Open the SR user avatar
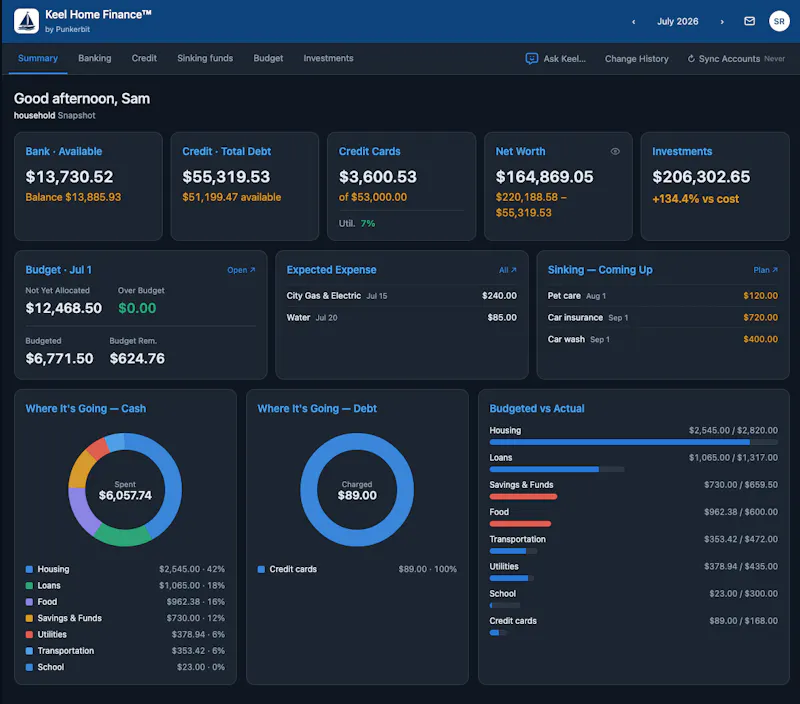800x704 pixels. point(779,21)
